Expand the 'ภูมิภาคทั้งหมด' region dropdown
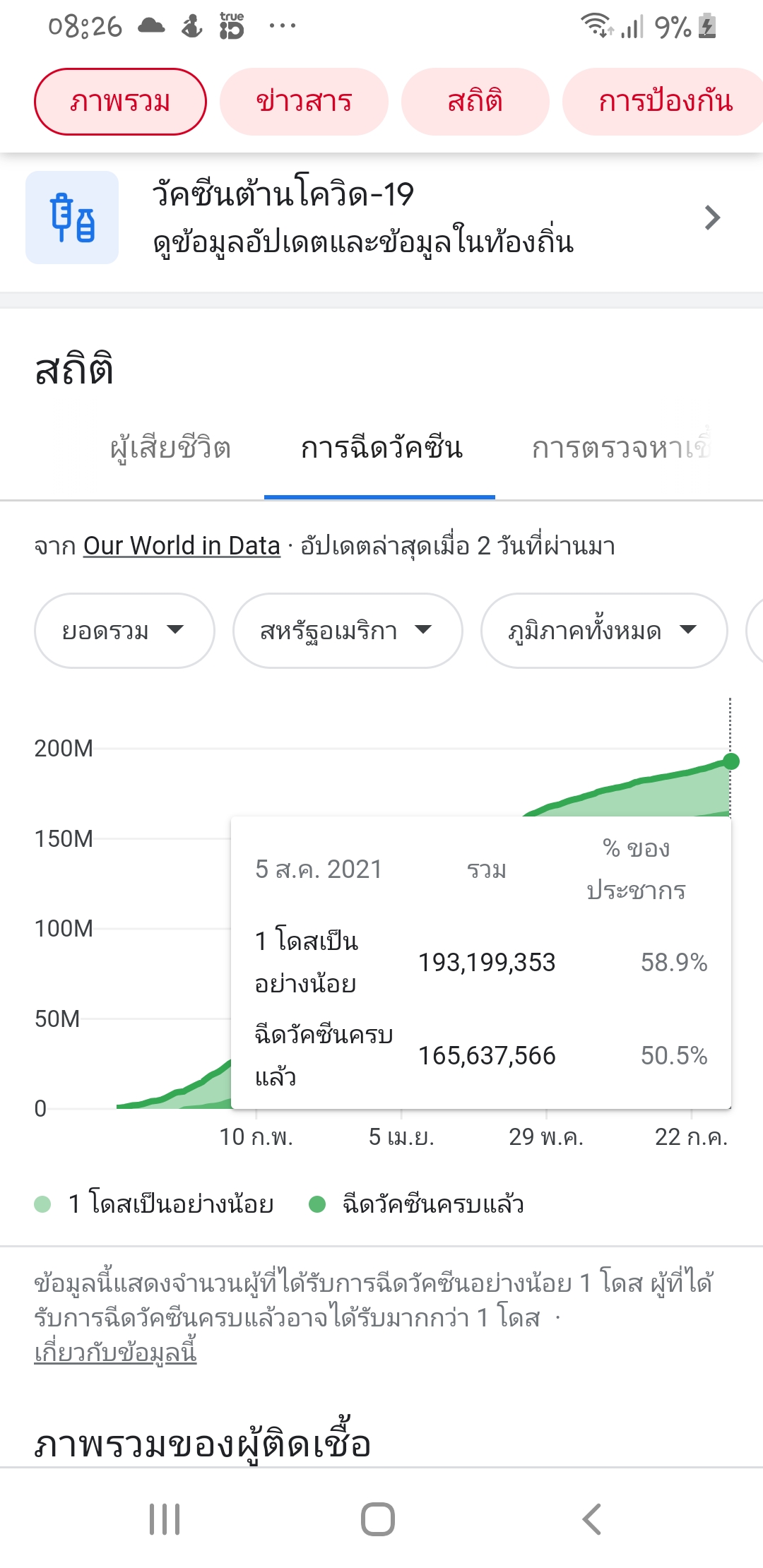Image resolution: width=763 pixels, height=1568 pixels. [603, 631]
